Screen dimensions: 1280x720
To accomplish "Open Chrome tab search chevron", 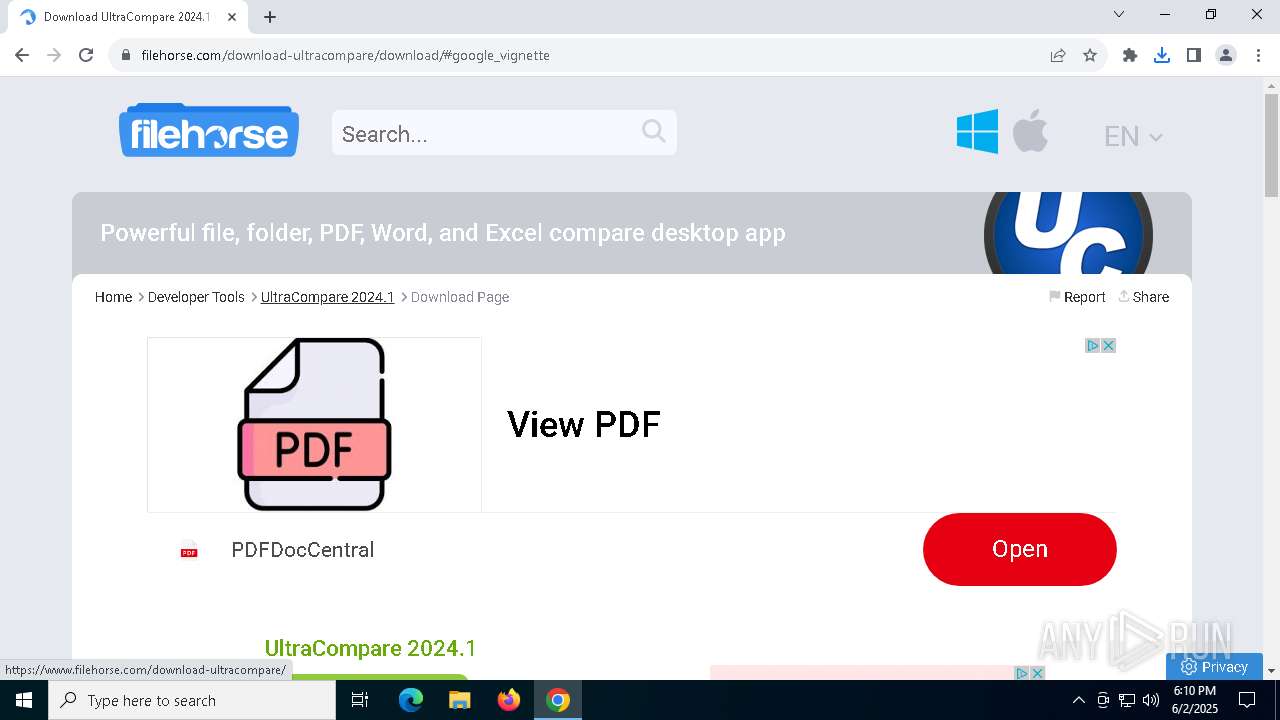I will point(1119,14).
